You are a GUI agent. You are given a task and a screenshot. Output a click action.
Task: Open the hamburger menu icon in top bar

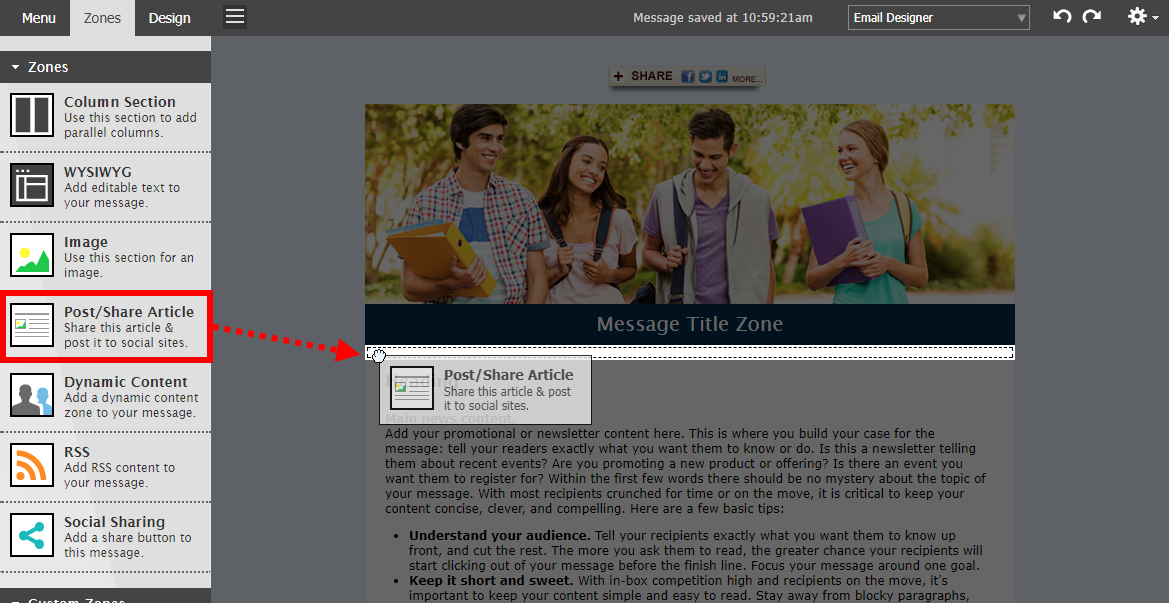coord(235,17)
